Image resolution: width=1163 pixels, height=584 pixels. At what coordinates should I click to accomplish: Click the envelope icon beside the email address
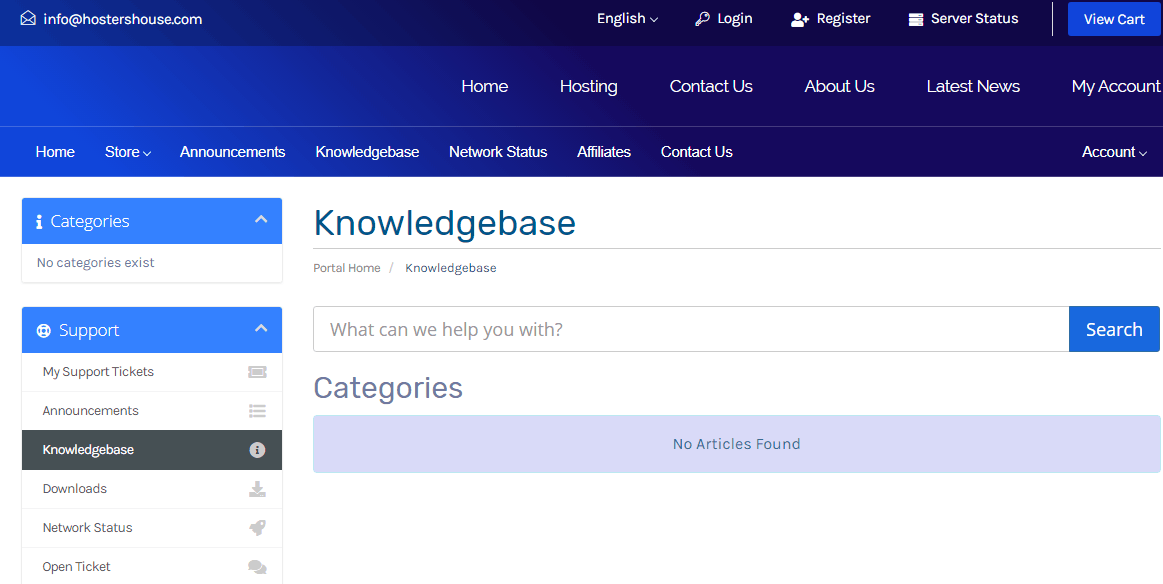(28, 19)
